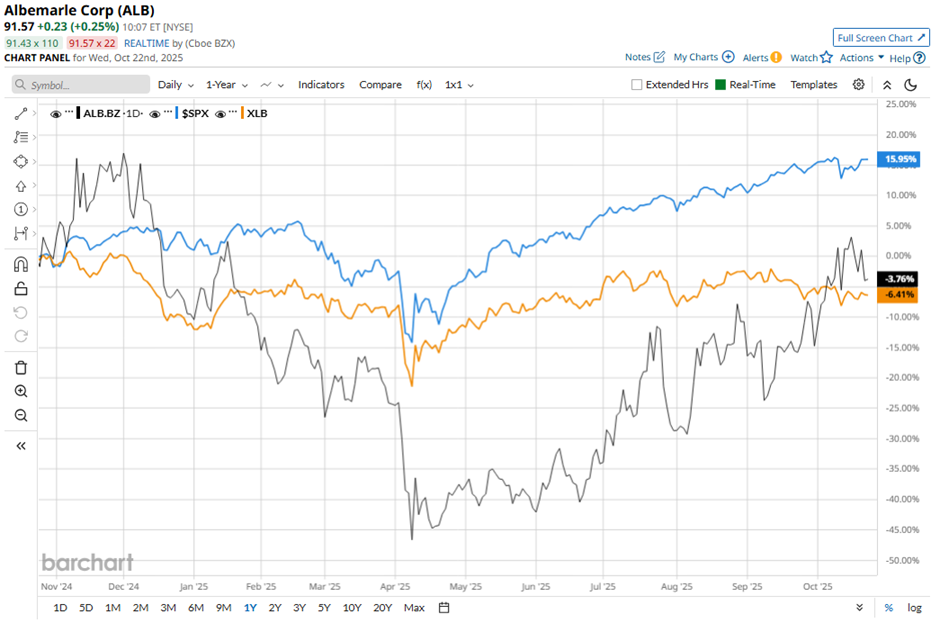940x623 pixels.
Task: Click the Full Screen Chart button
Action: pyautogui.click(x=881, y=37)
